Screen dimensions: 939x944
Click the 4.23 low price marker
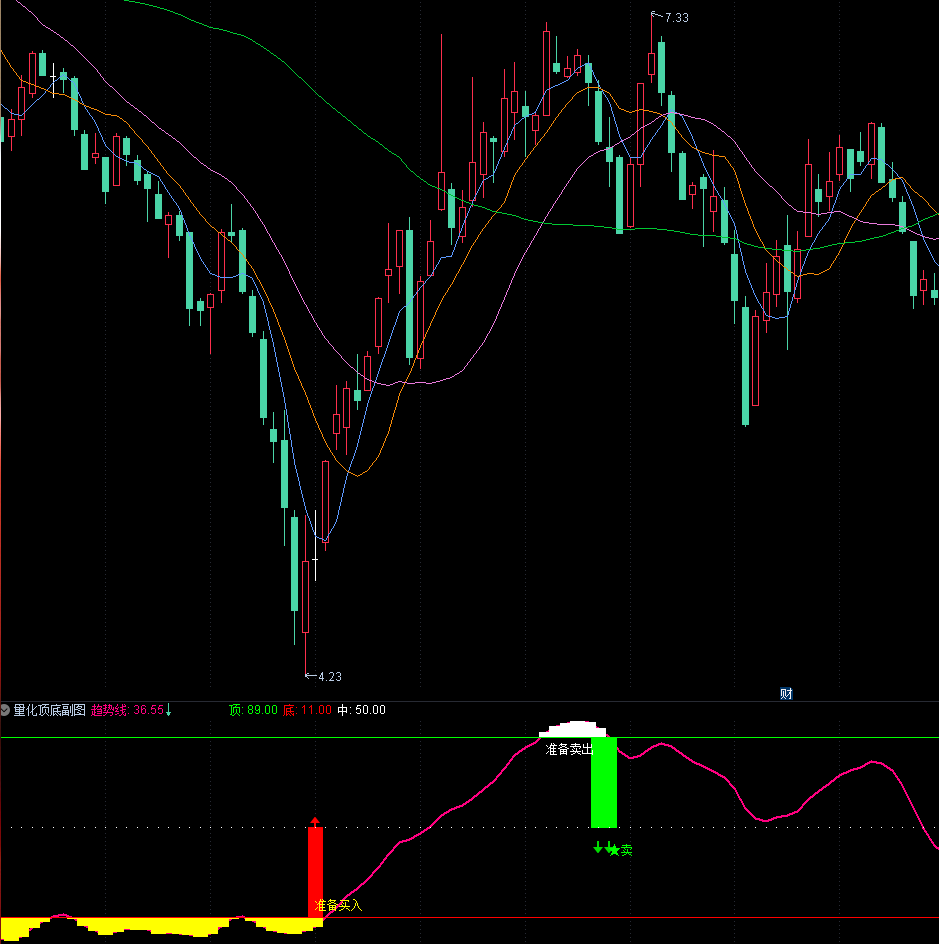(329, 677)
